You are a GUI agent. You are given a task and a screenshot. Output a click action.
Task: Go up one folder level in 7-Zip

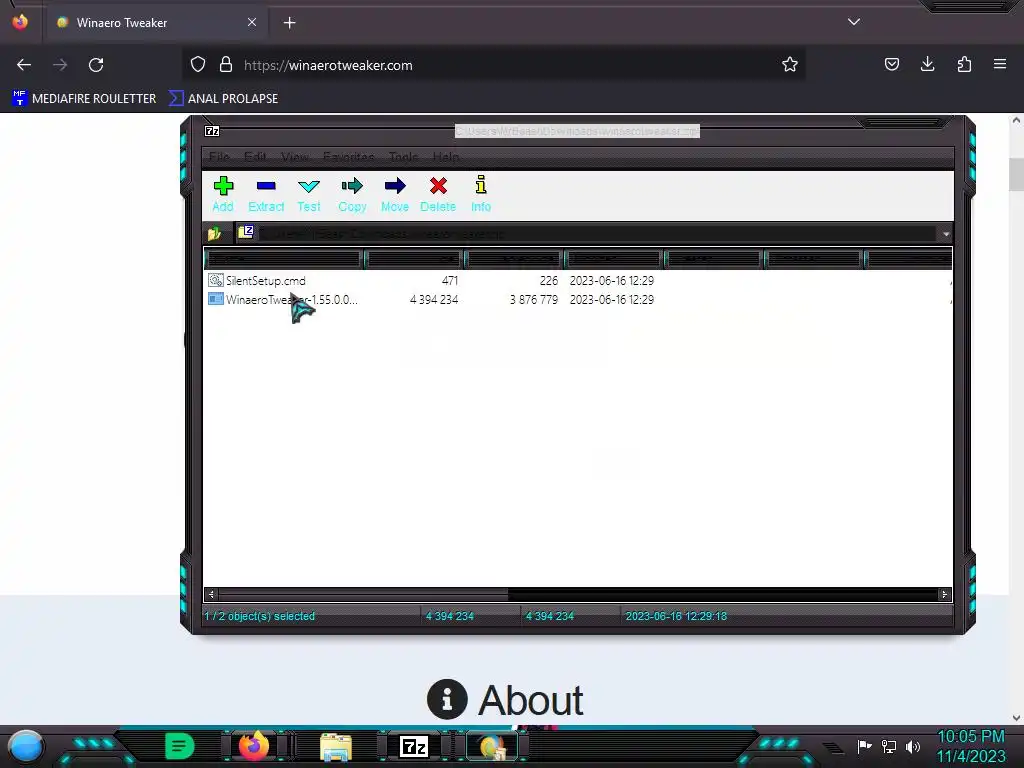(214, 233)
